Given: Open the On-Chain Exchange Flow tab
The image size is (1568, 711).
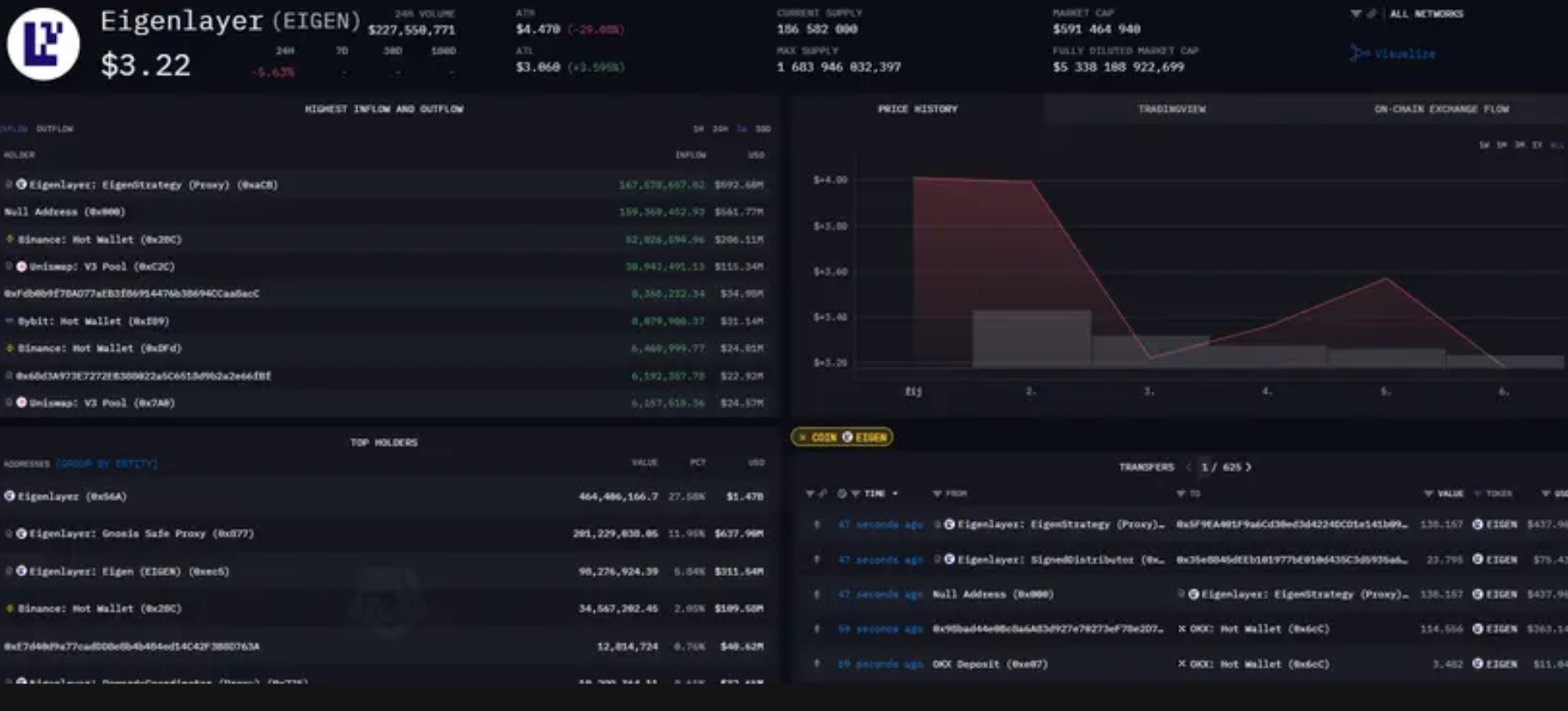Looking at the screenshot, I should click(1441, 109).
